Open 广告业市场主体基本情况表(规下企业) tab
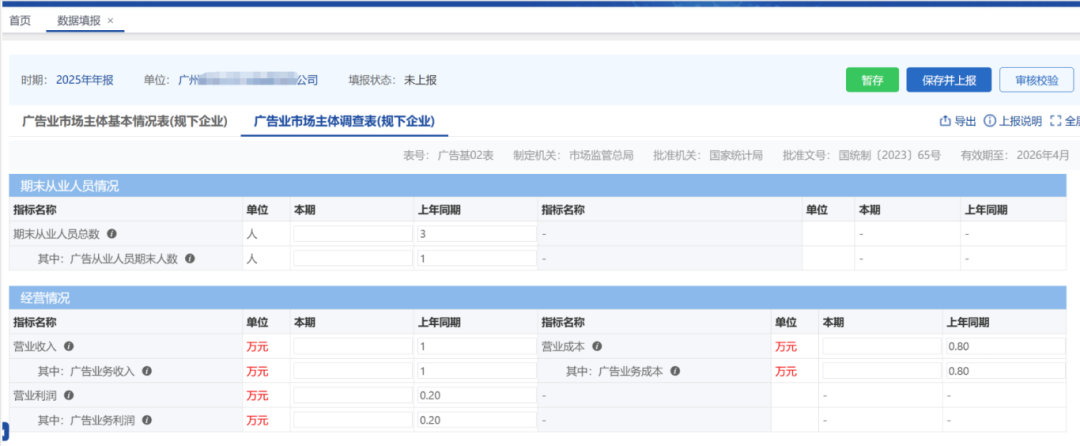 125,122
